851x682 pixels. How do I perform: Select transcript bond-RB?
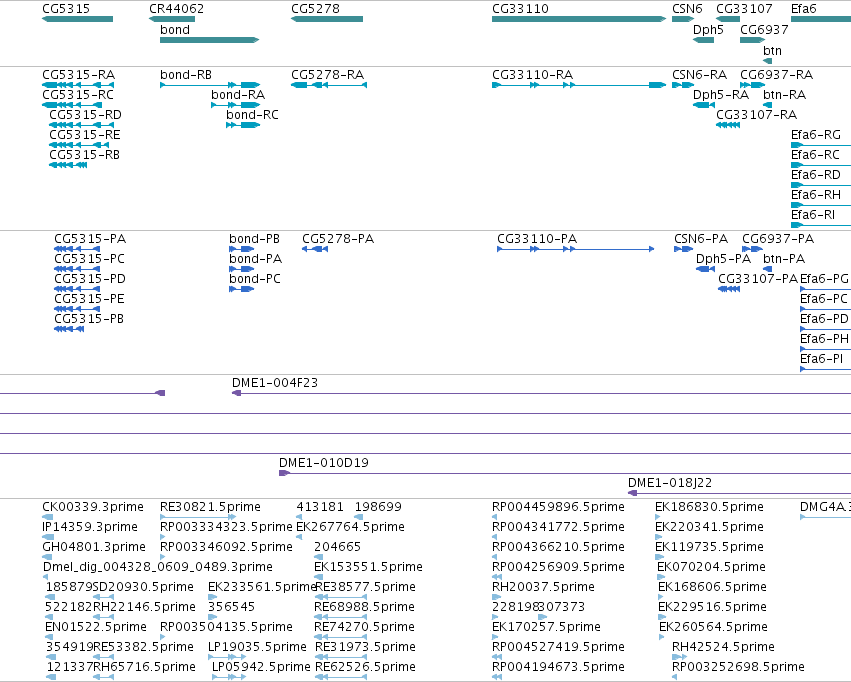210,85
